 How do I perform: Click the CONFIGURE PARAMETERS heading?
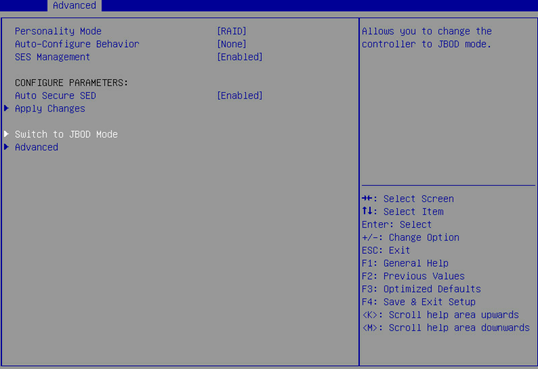pyautogui.click(x=71, y=83)
